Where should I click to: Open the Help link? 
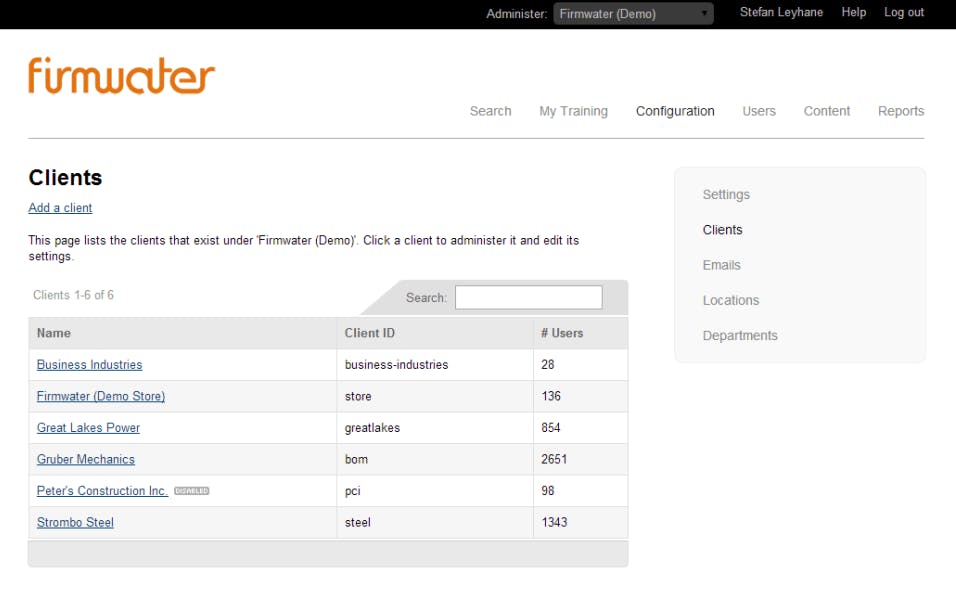854,12
